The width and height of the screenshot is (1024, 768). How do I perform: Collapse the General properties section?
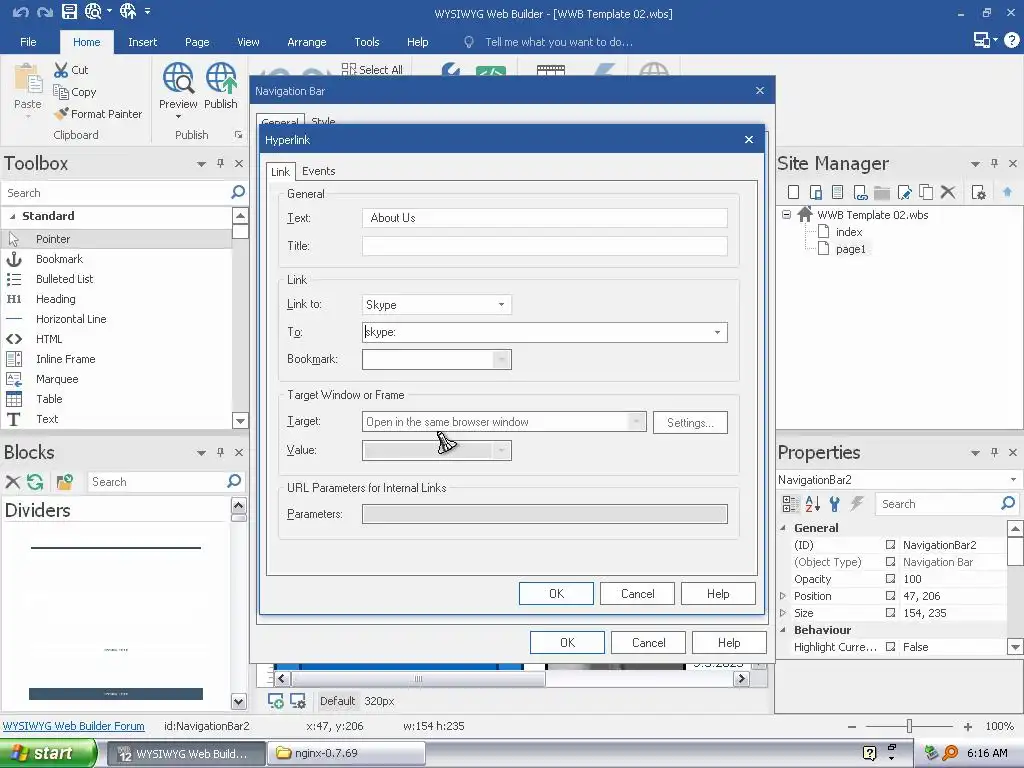(x=783, y=528)
